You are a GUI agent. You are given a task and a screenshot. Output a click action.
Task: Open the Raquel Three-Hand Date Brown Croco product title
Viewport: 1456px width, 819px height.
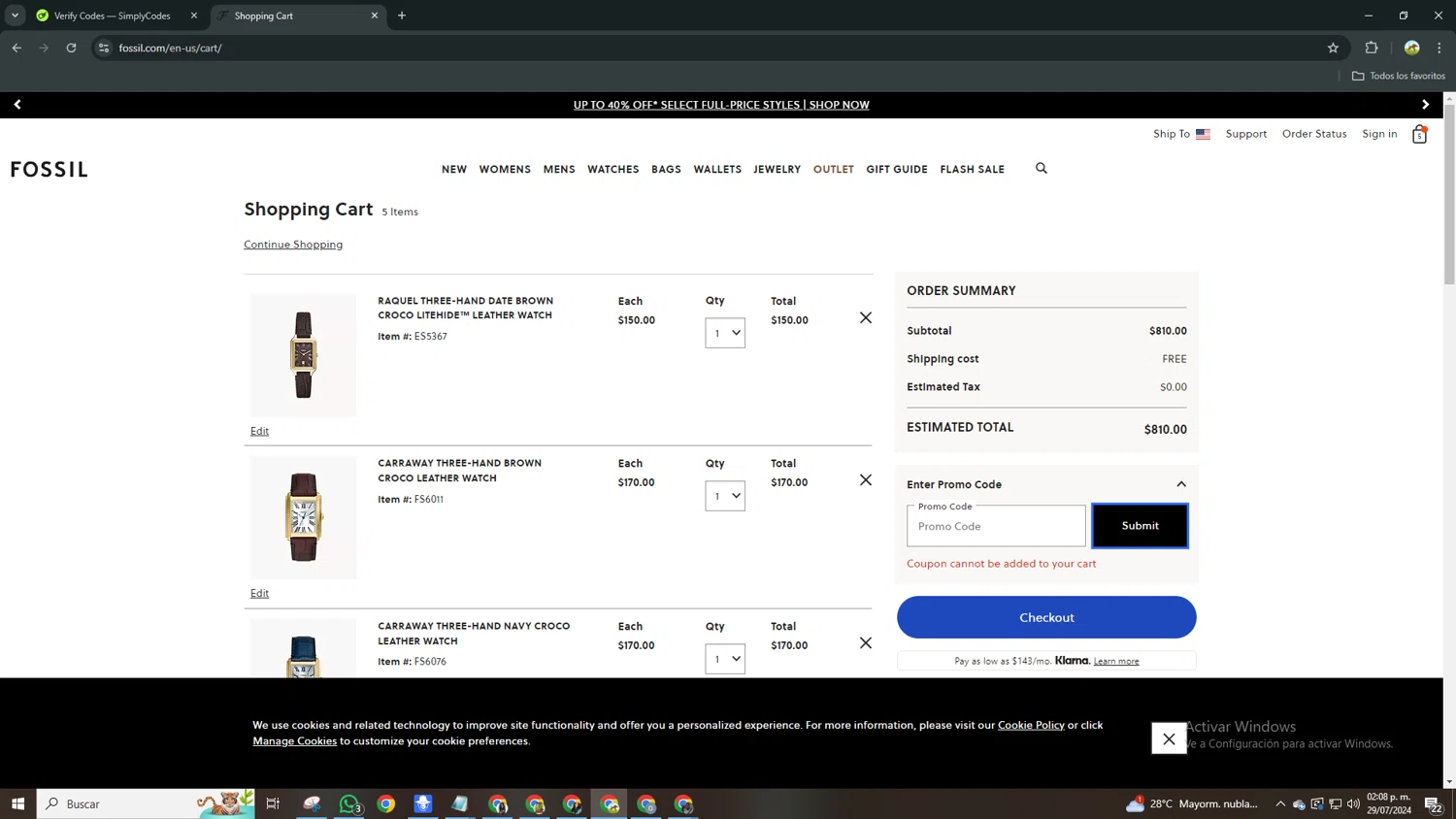click(466, 308)
